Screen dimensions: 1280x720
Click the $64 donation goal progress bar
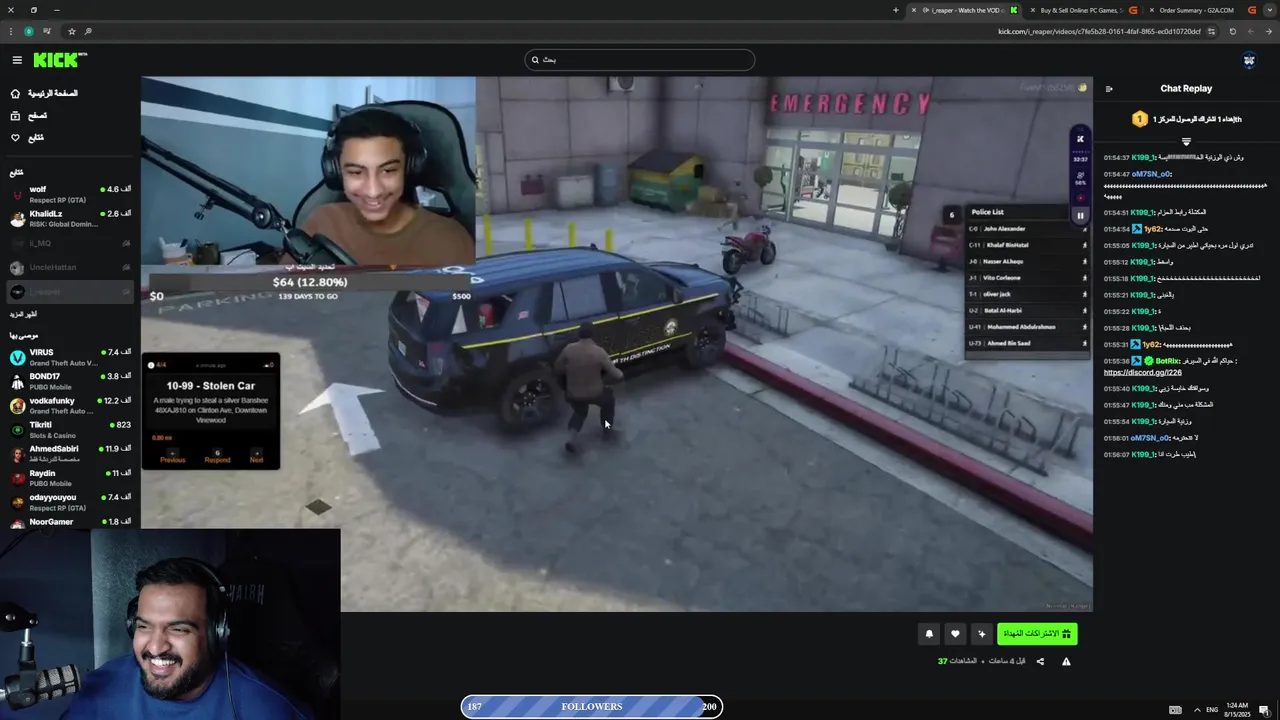pos(310,282)
